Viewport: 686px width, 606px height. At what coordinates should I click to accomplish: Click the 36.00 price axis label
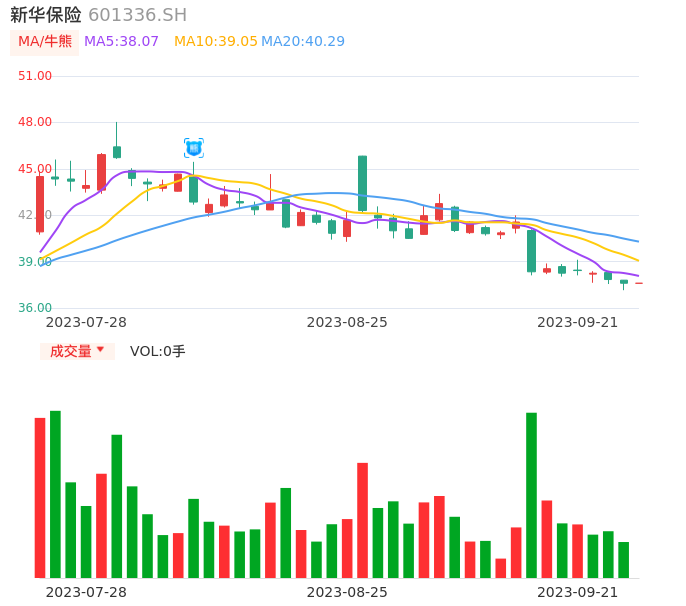tap(35, 308)
